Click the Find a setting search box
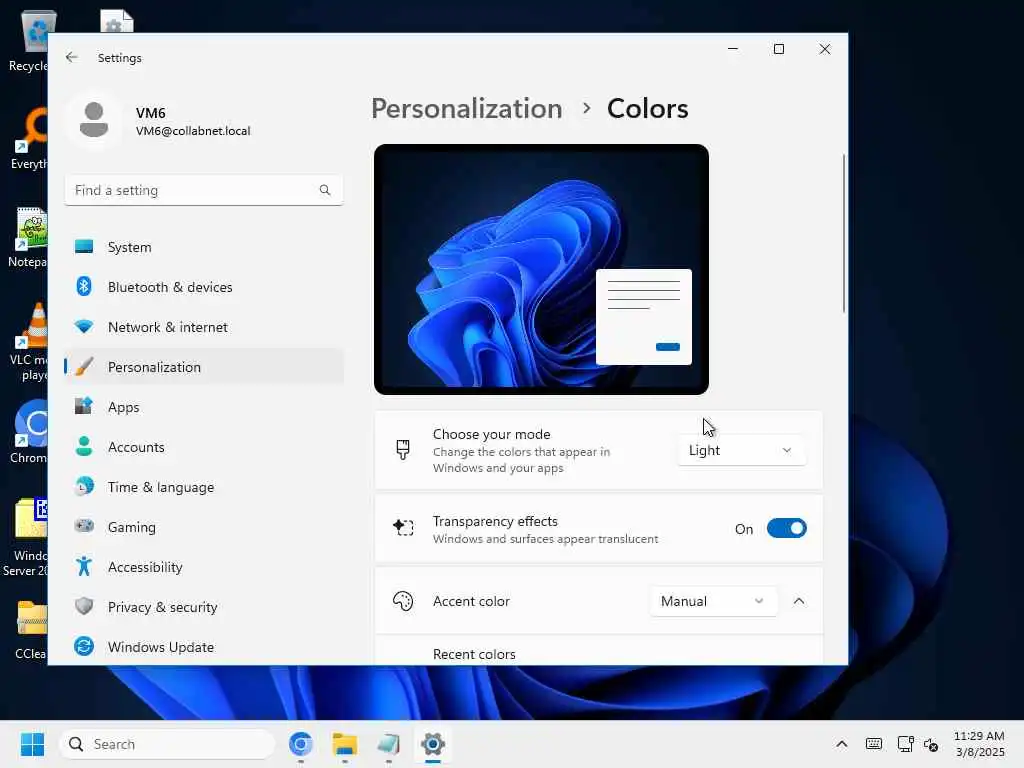 pos(204,190)
